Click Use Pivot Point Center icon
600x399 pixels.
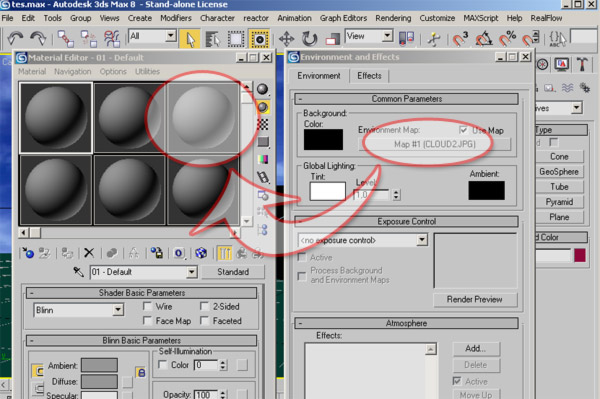[x=406, y=38]
